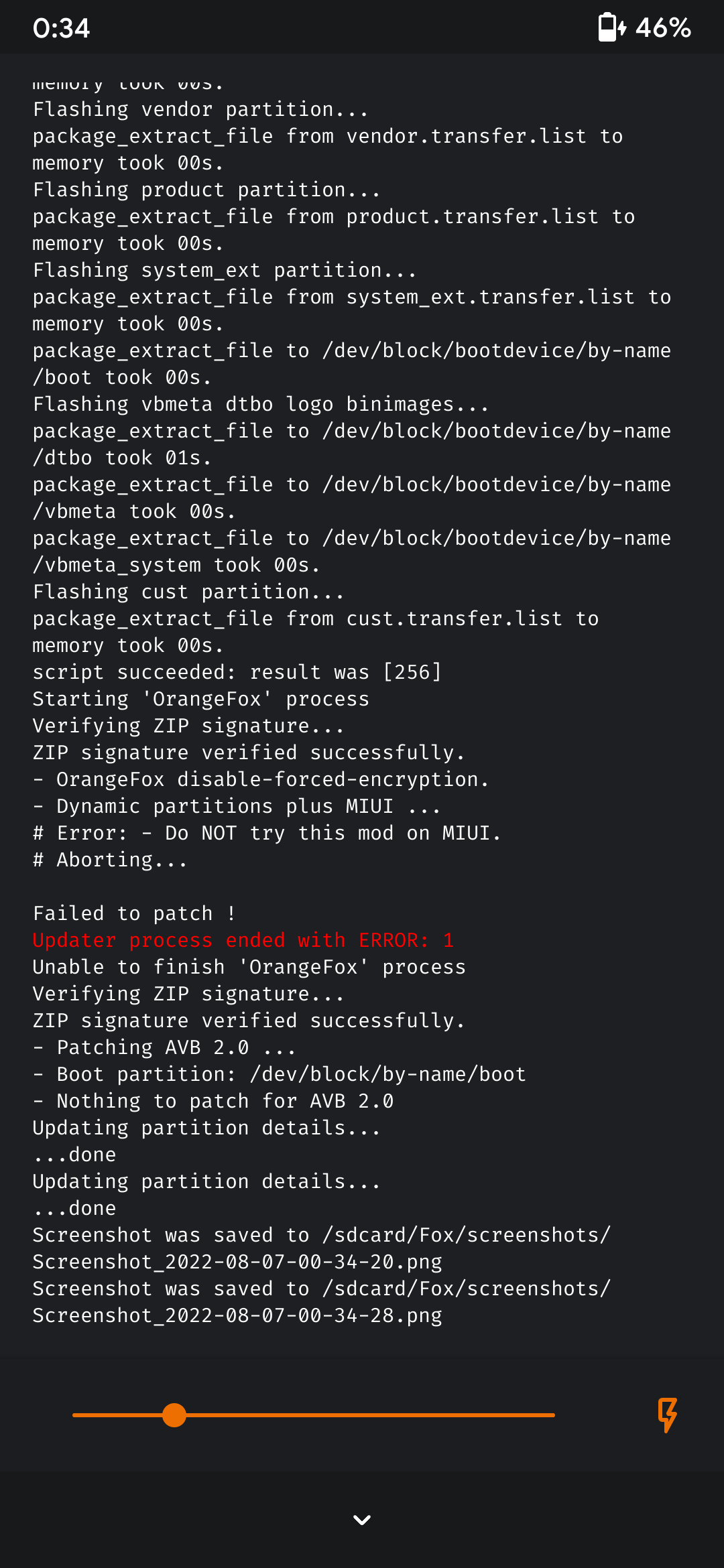Click the '# Aborting...' log line
Screen dimensions: 724x1568
coord(110,860)
